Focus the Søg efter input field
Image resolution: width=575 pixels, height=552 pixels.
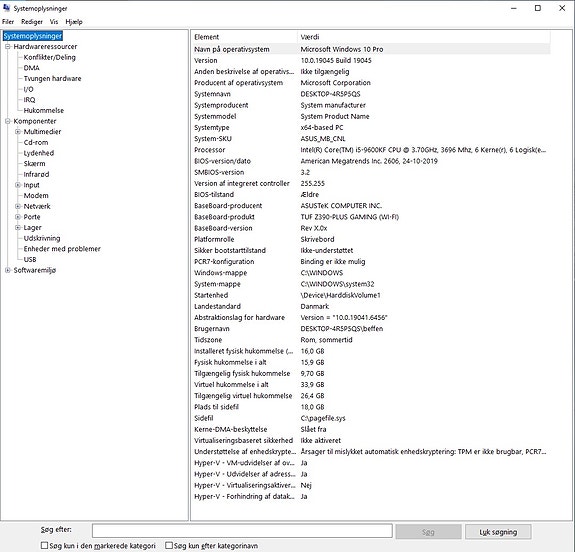[242, 531]
